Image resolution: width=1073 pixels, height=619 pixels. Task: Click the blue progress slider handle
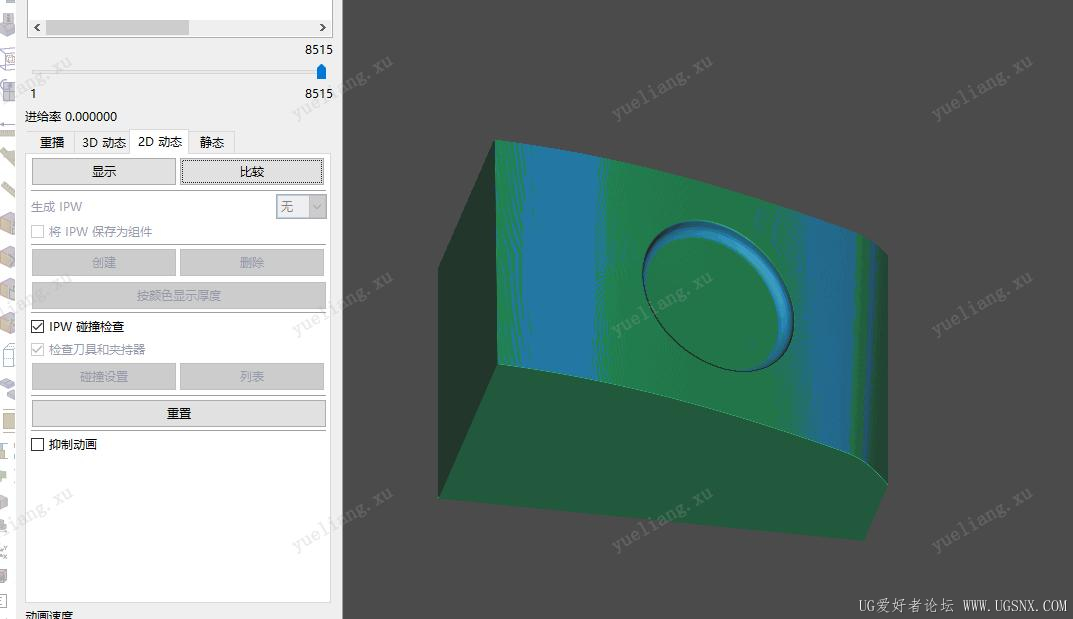coord(321,72)
